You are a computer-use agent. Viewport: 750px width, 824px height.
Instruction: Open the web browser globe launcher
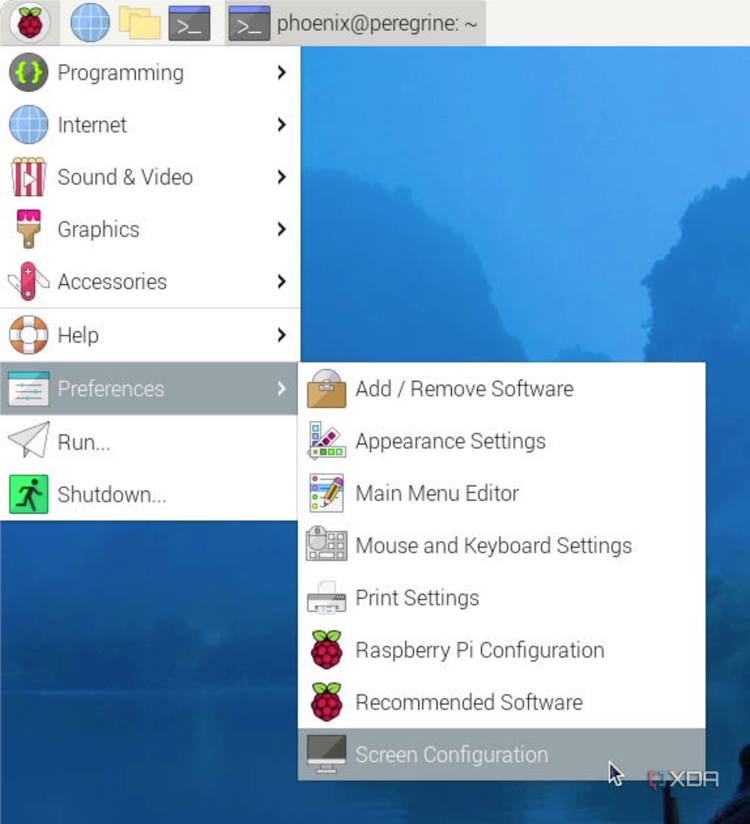(x=89, y=22)
